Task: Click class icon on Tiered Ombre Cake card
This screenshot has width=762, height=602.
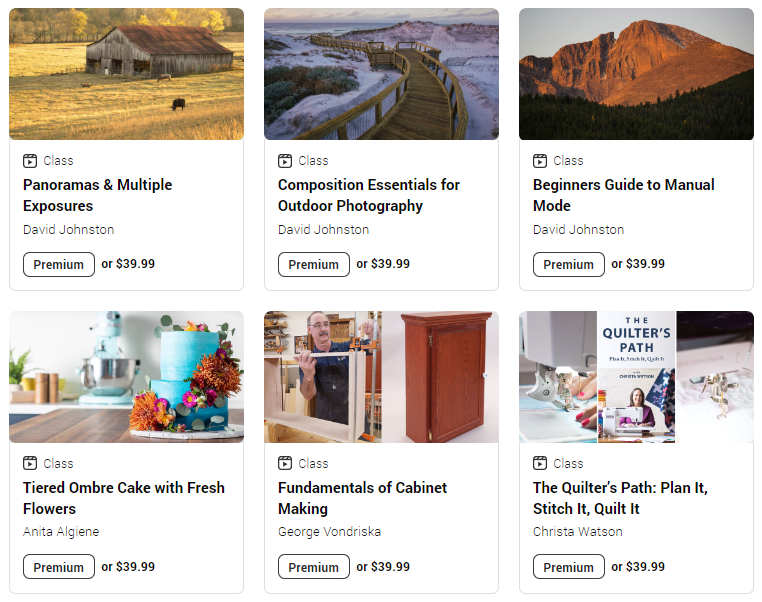Action: [x=30, y=463]
